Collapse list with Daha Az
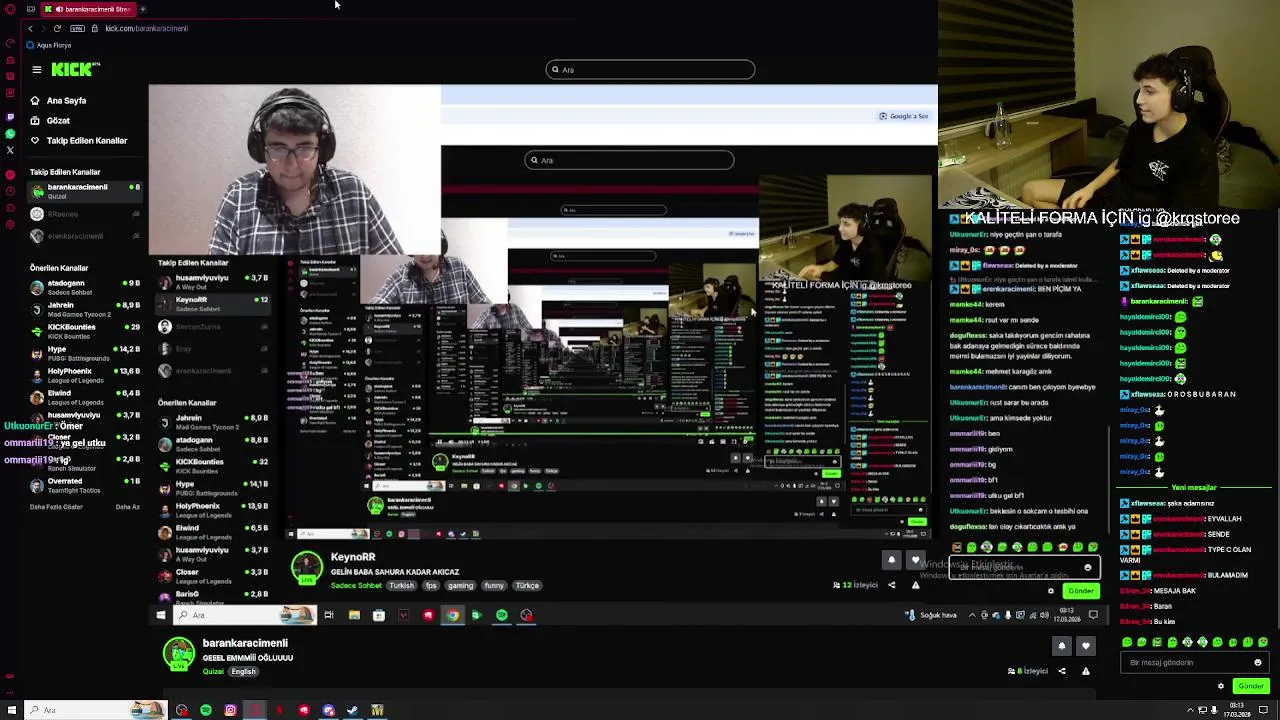This screenshot has width=1280, height=720. (127, 507)
